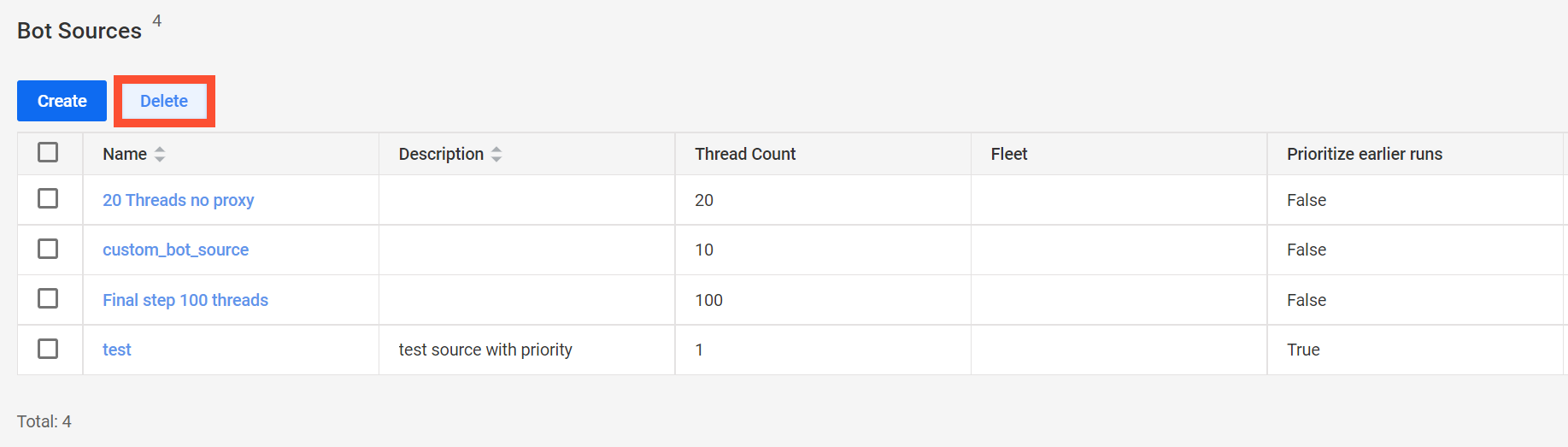1568x447 pixels.
Task: Click the test source with priority description cell
Action: click(485, 350)
